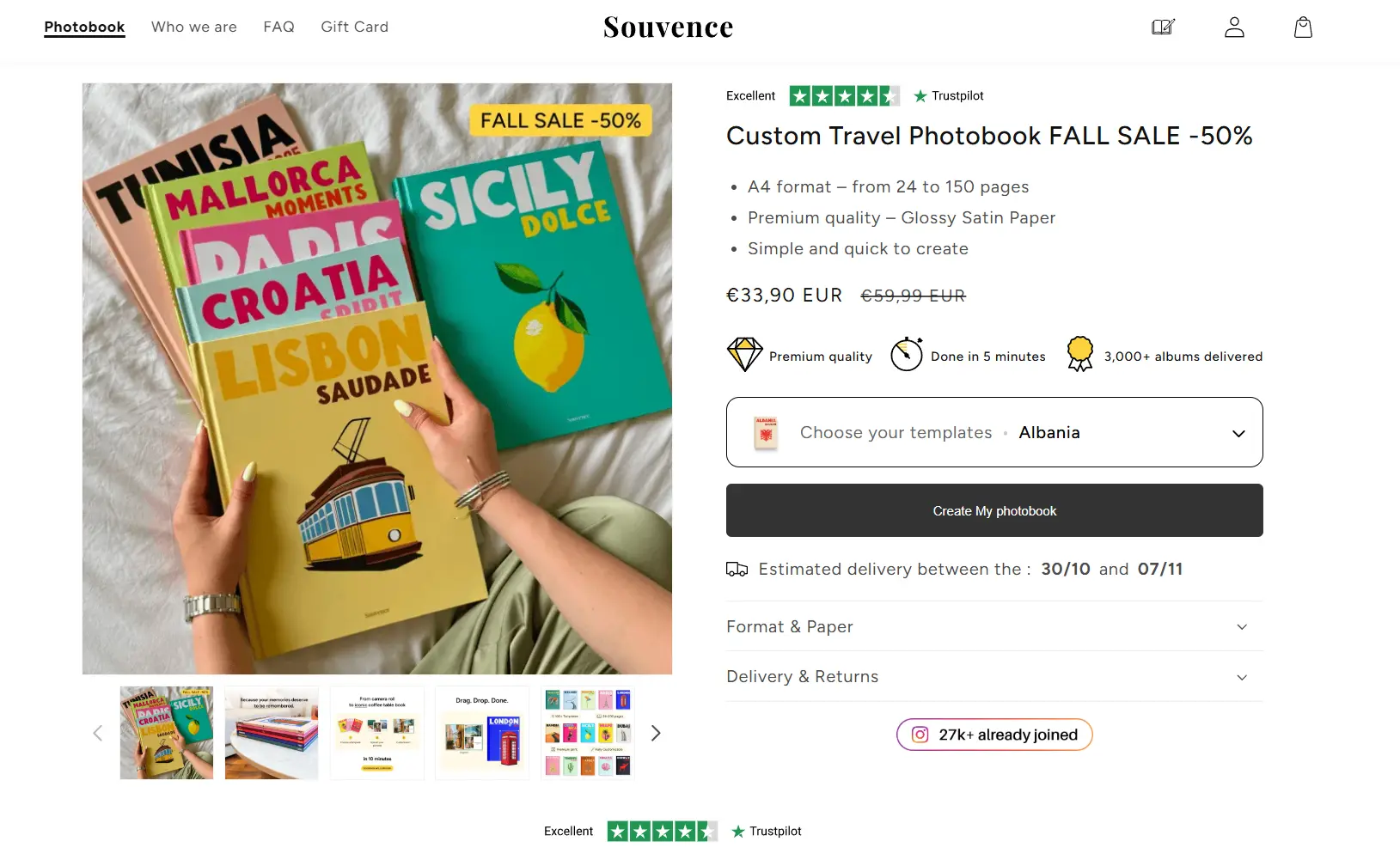
Task: Click the Trustpilot rating stars
Action: pos(845,95)
